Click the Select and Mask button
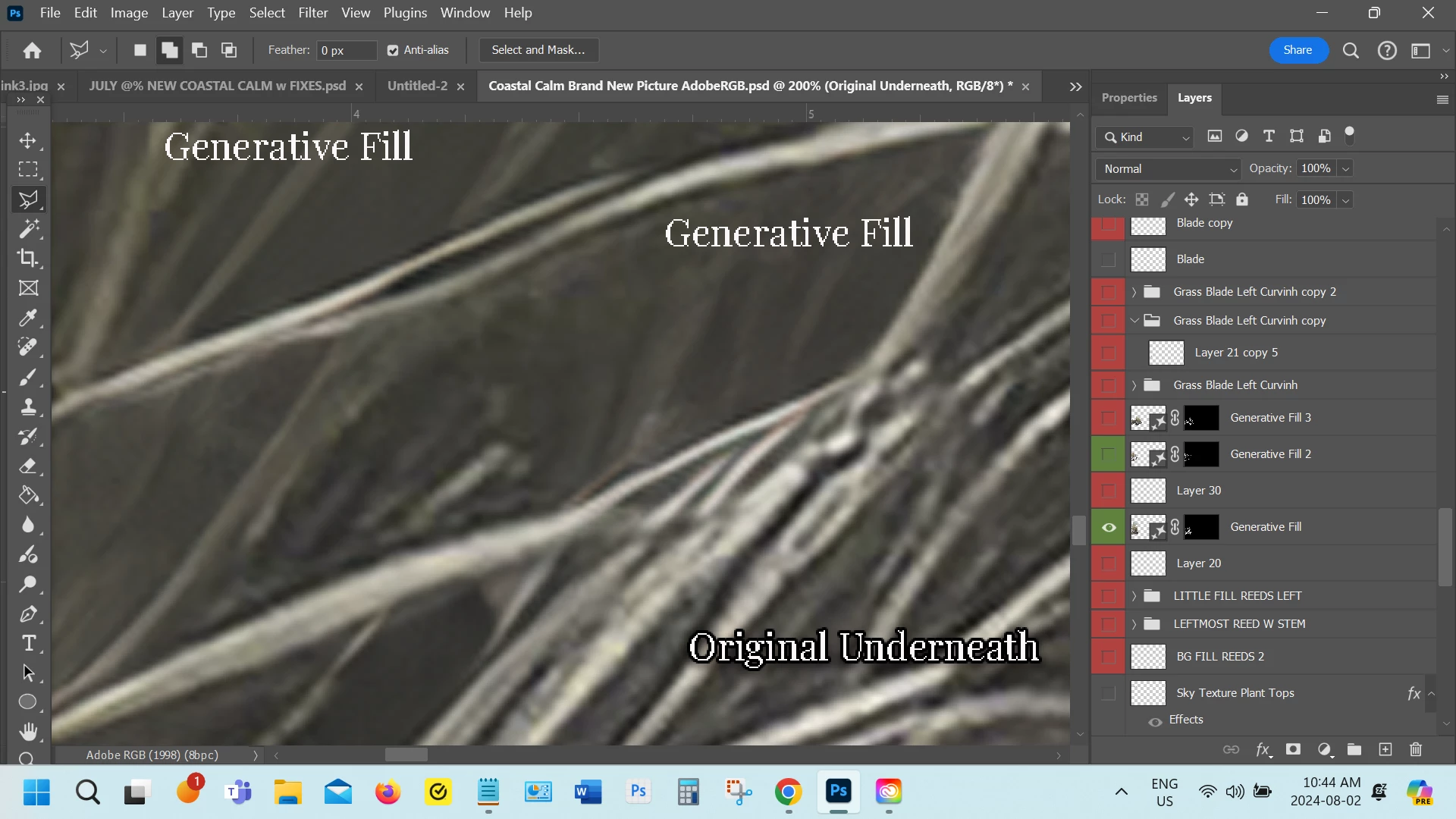Image resolution: width=1456 pixels, height=819 pixels. [x=538, y=50]
